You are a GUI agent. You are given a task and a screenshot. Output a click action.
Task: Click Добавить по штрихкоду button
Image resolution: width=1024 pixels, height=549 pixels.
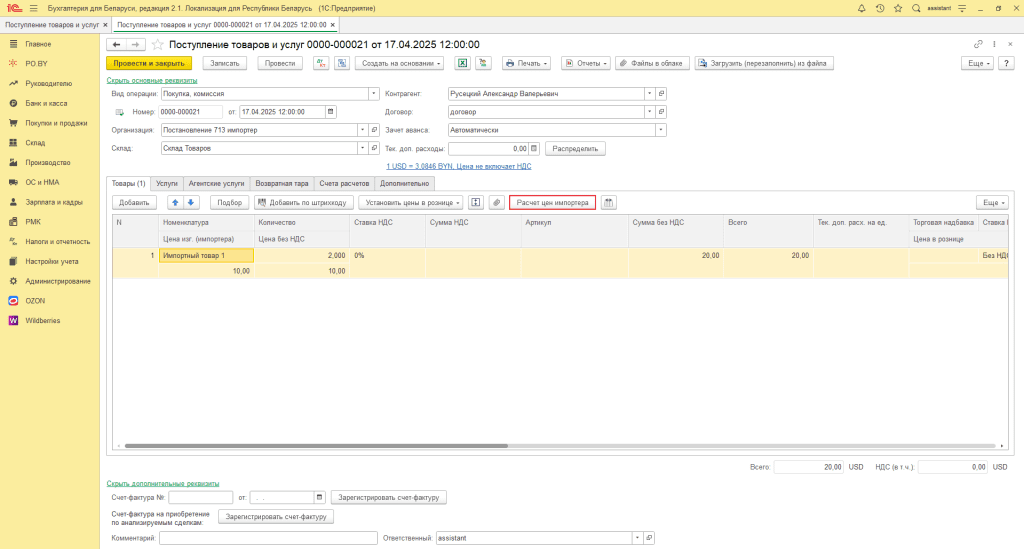(x=304, y=202)
